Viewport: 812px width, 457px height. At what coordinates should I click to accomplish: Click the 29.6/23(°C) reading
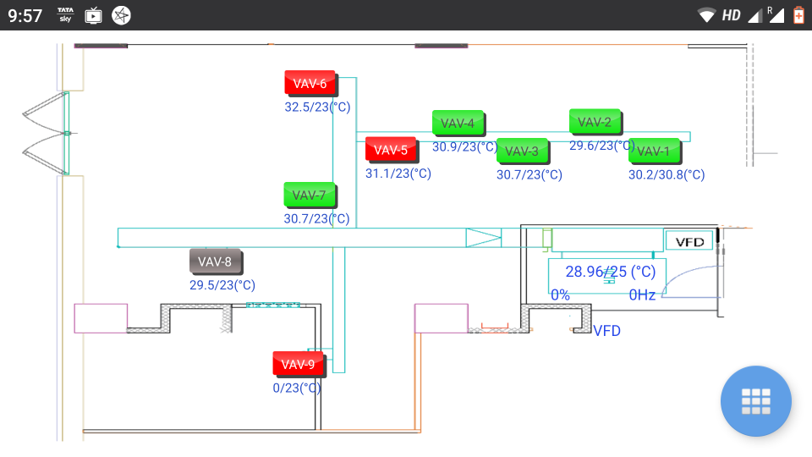[602, 146]
